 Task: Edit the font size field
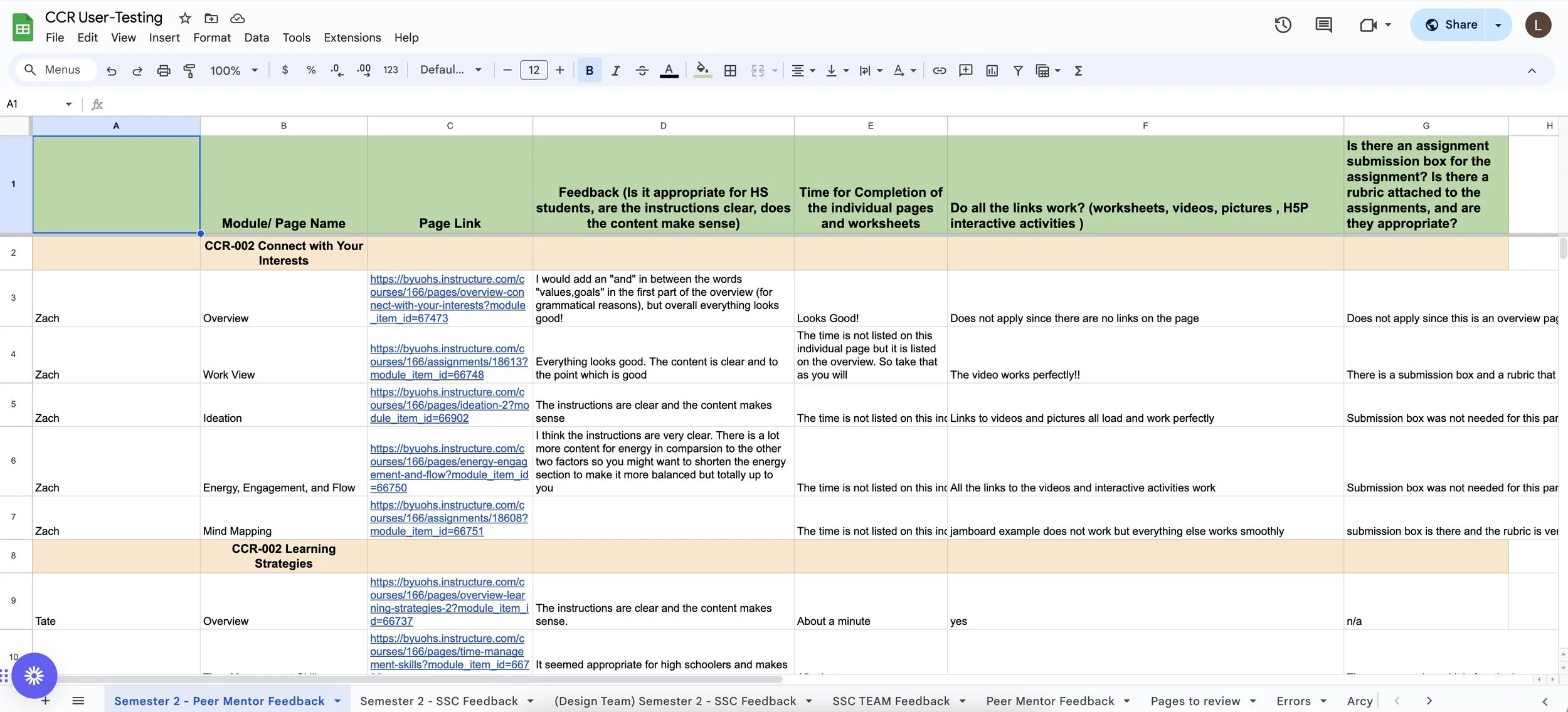[534, 70]
